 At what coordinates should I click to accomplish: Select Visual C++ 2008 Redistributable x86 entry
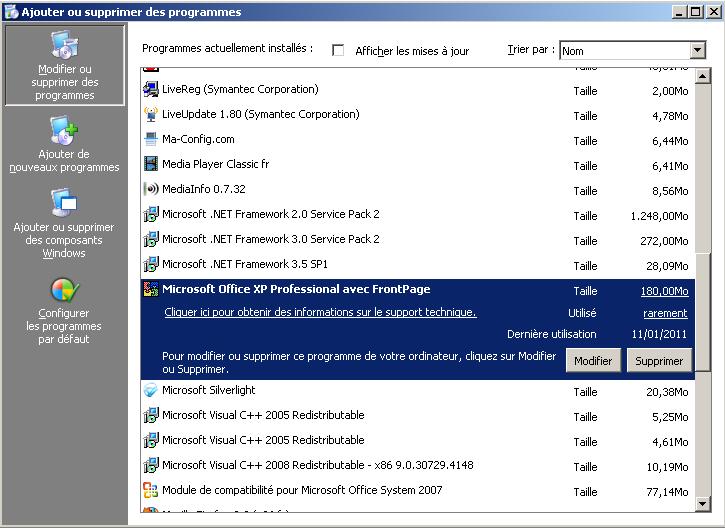click(x=318, y=465)
